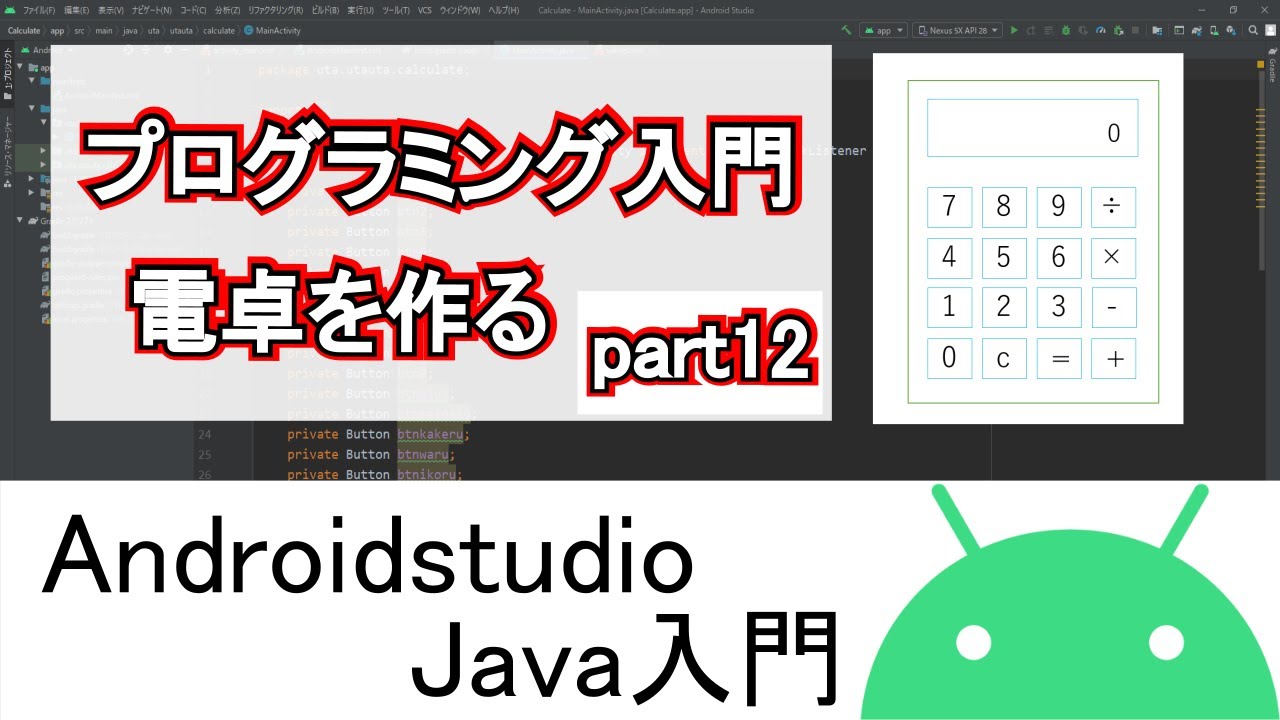Image resolution: width=1280 pixels, height=720 pixels.
Task: Open Project Structure folder icon
Action: pyautogui.click(x=1157, y=30)
